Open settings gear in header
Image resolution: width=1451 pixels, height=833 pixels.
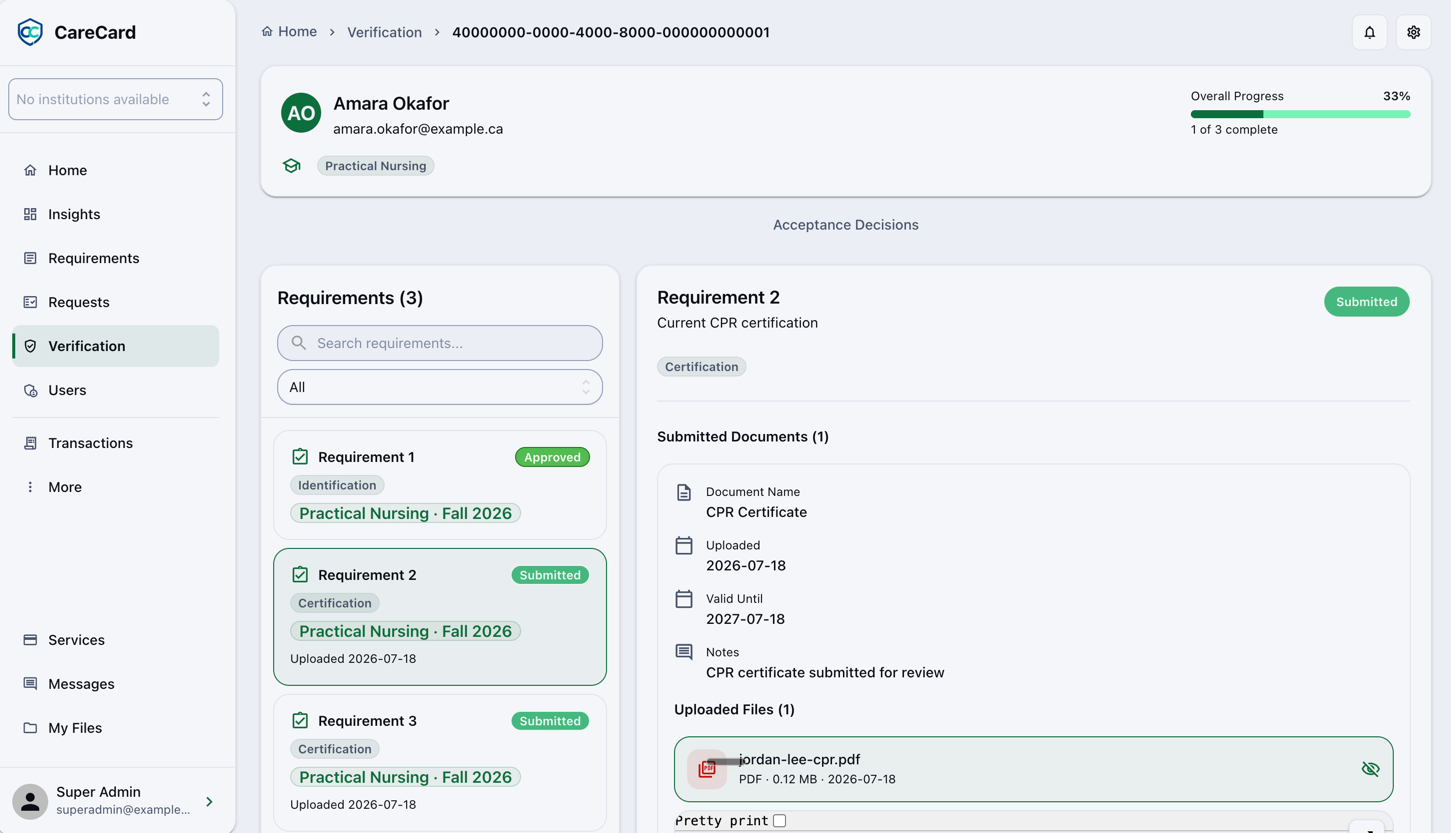[1414, 32]
